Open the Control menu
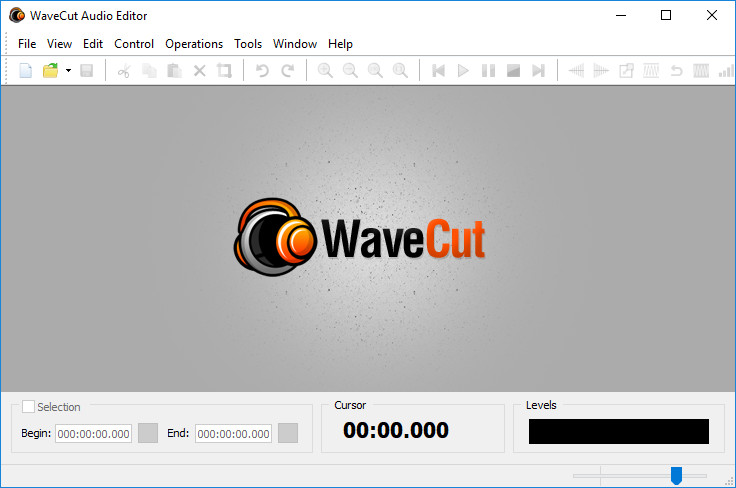This screenshot has width=736, height=488. 134,44
